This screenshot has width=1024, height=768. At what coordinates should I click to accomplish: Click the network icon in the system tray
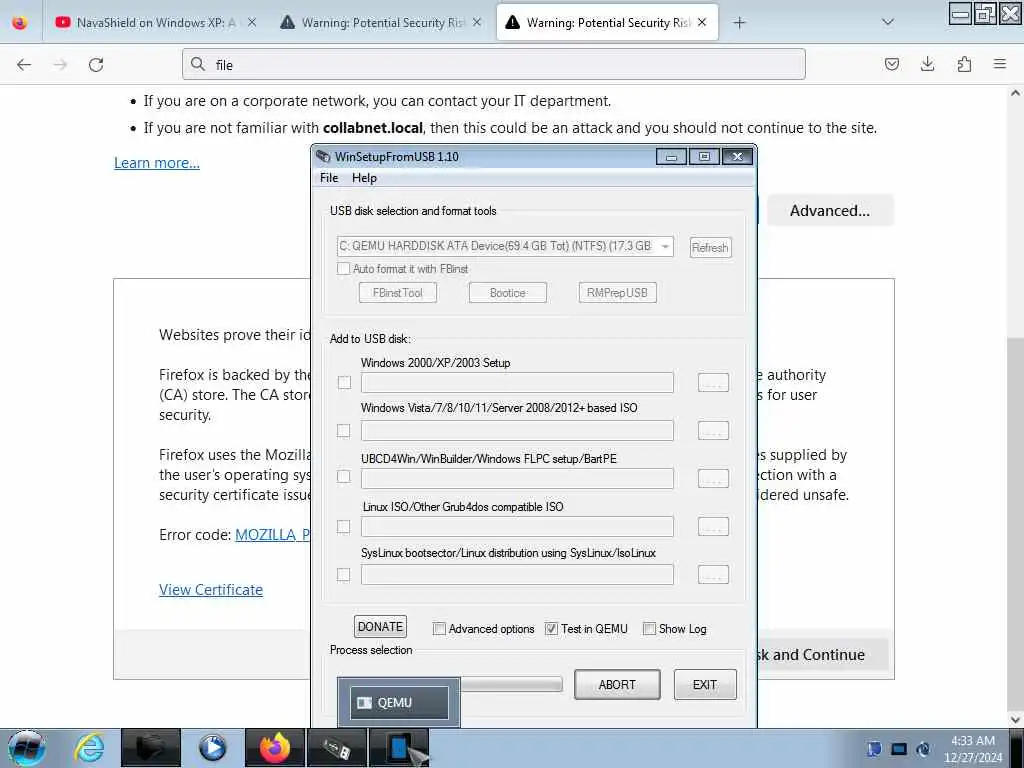[x=923, y=749]
